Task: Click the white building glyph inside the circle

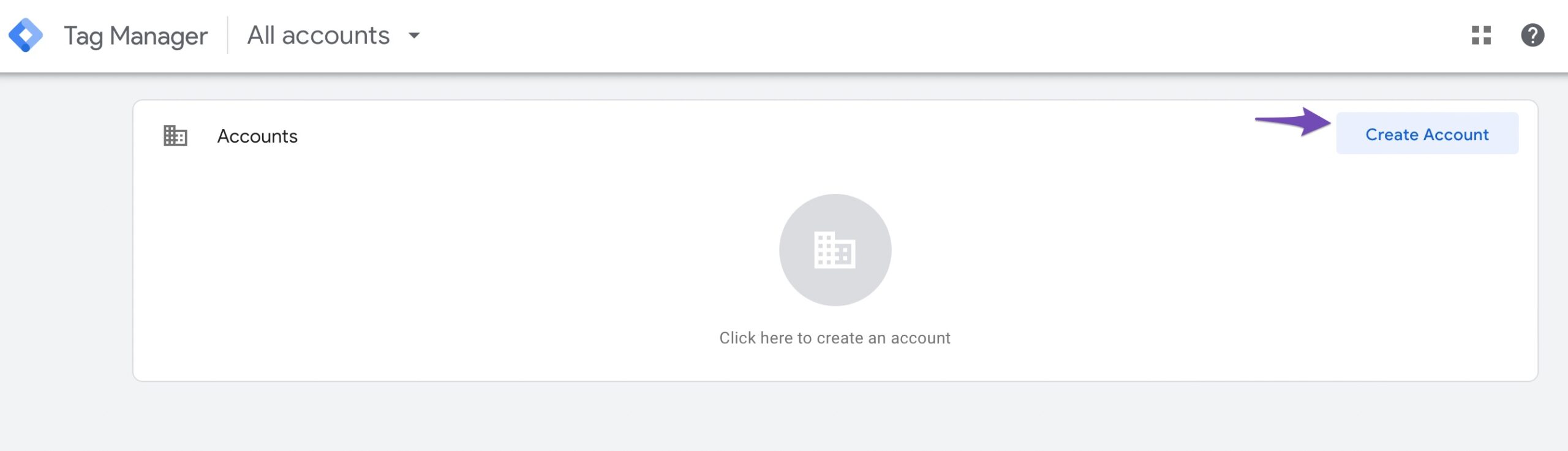Action: tap(835, 250)
